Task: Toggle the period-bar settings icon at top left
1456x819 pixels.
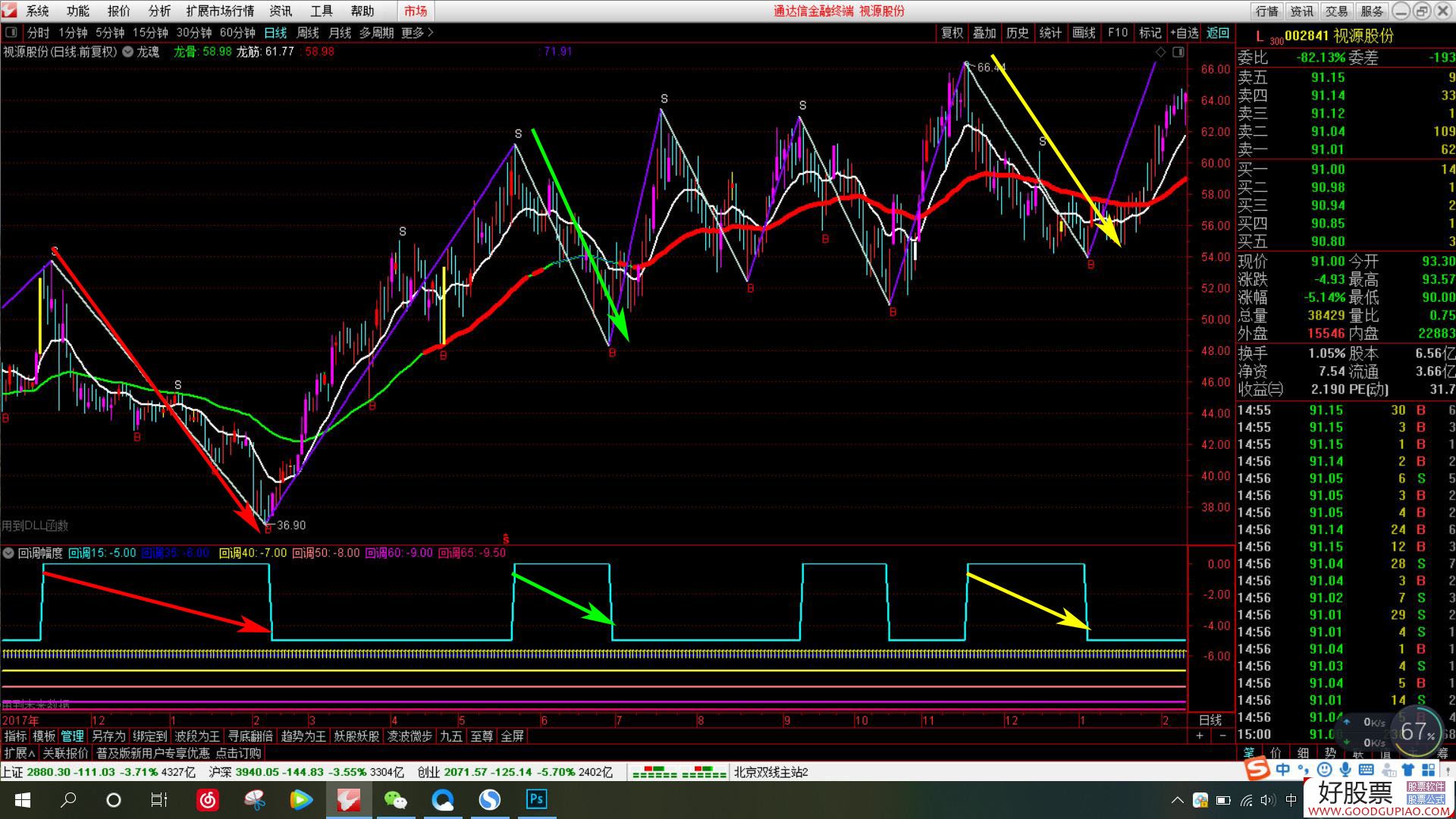Action: point(11,33)
